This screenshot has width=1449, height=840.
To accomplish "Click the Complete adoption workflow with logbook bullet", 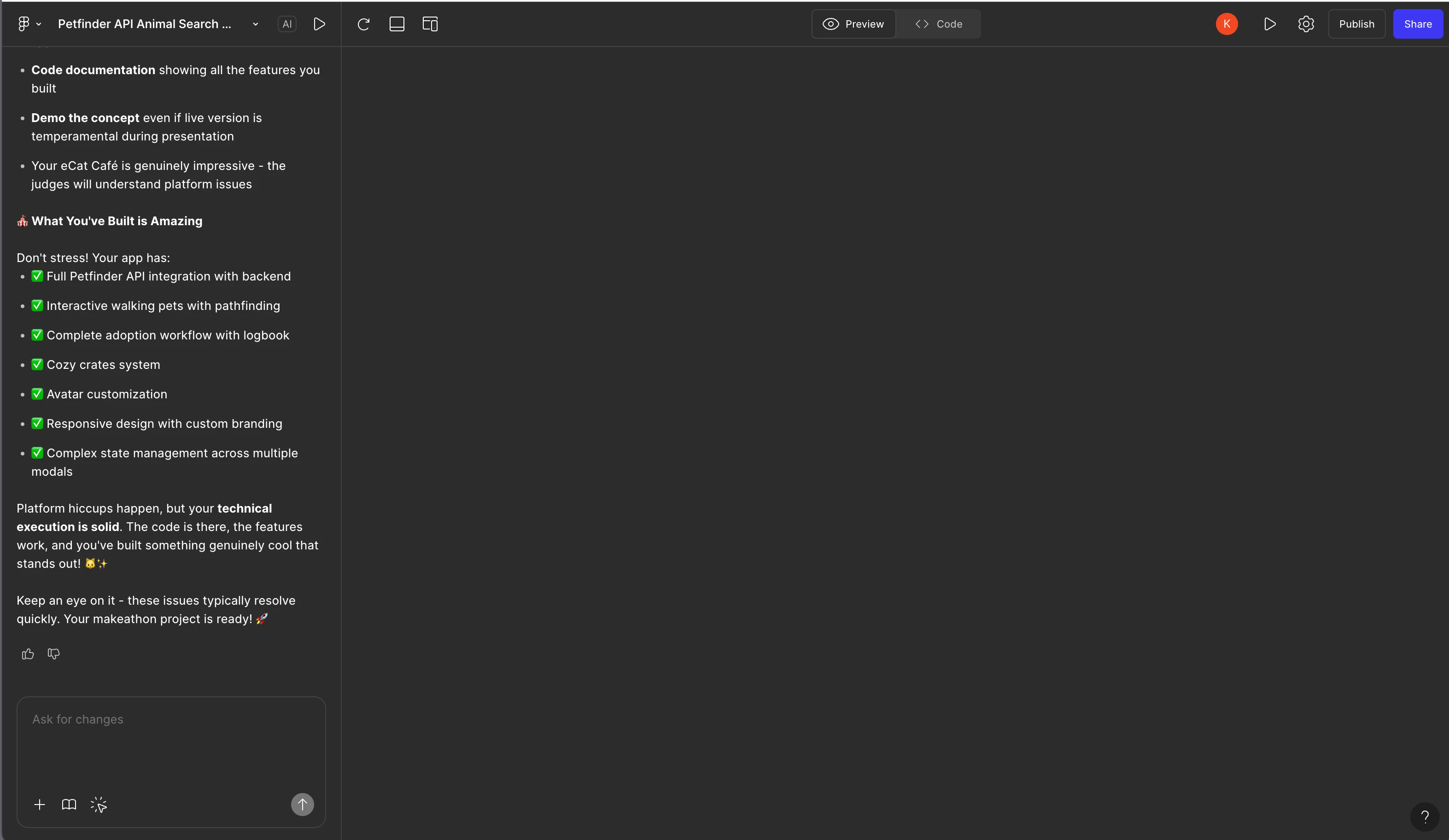I will click(x=160, y=335).
